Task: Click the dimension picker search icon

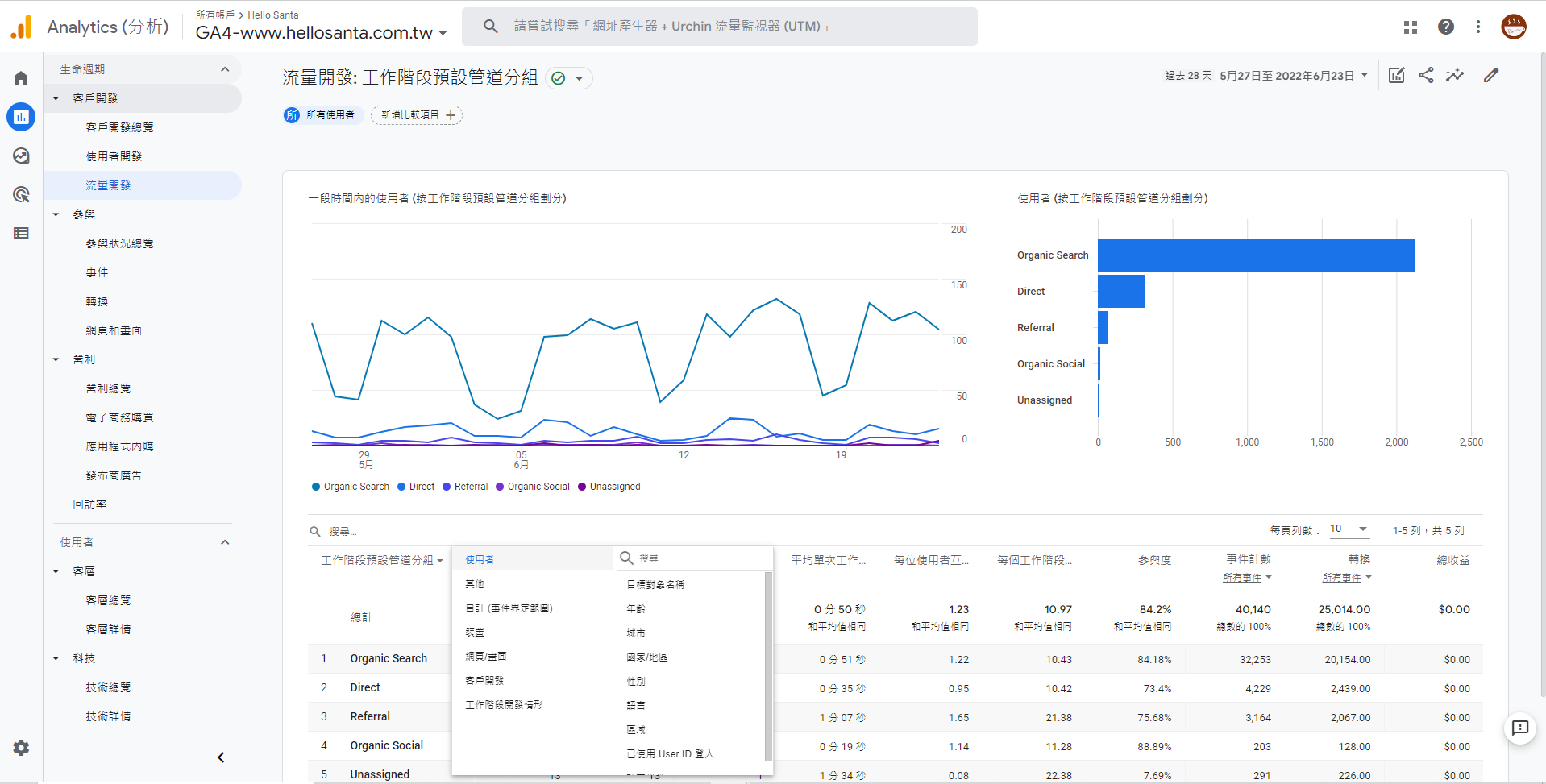Action: 626,558
